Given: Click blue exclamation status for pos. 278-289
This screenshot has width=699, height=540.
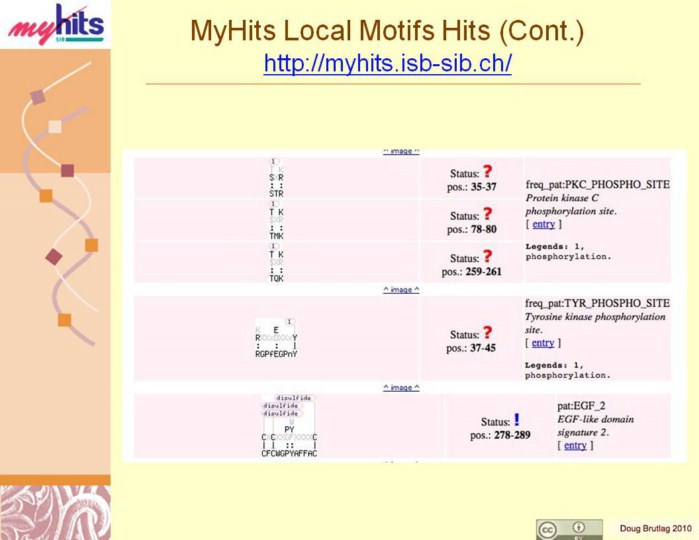Looking at the screenshot, I should coord(516,420).
